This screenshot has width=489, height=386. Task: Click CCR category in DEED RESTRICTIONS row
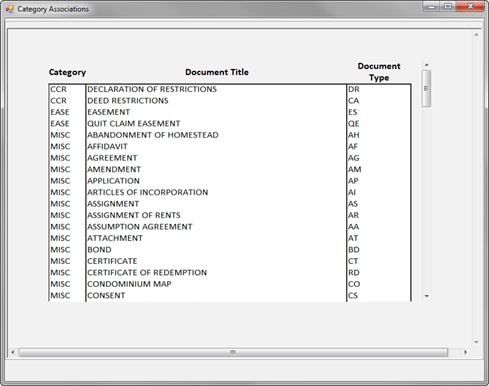[58, 101]
